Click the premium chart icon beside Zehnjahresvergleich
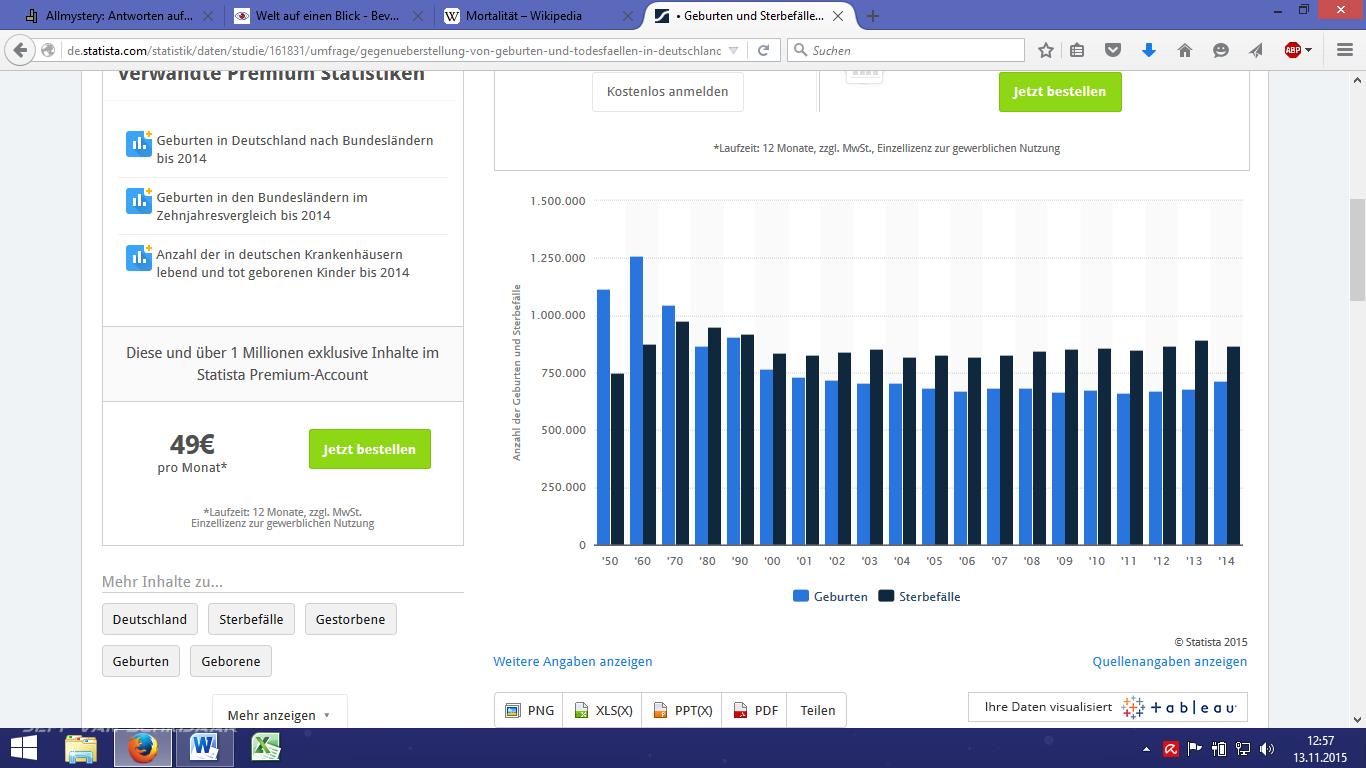Image resolution: width=1366 pixels, height=768 pixels. (x=138, y=200)
